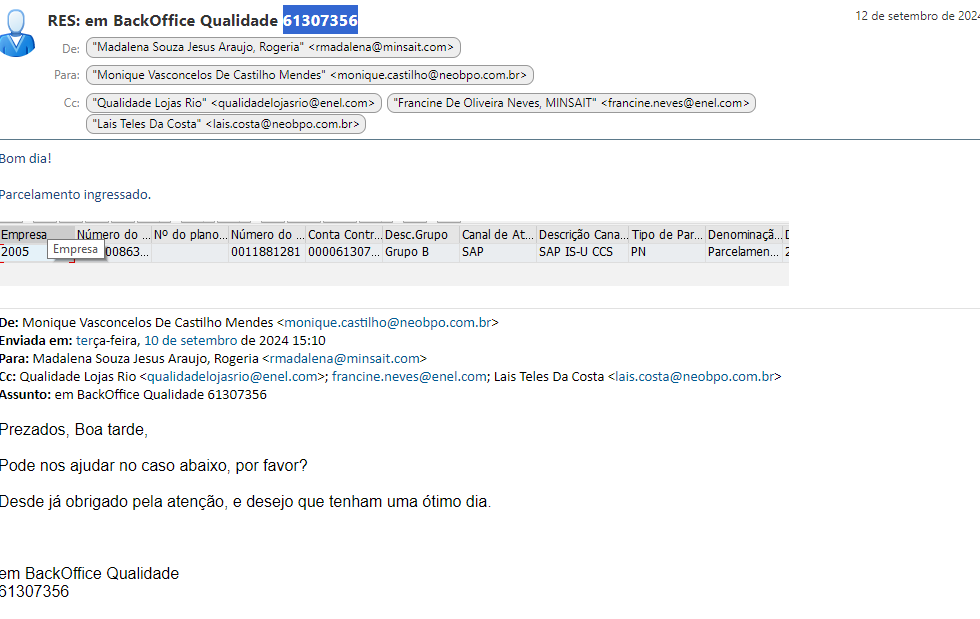This screenshot has height=619, width=980.
Task: Click the Descrição Cana... column header
Action: click(582, 234)
